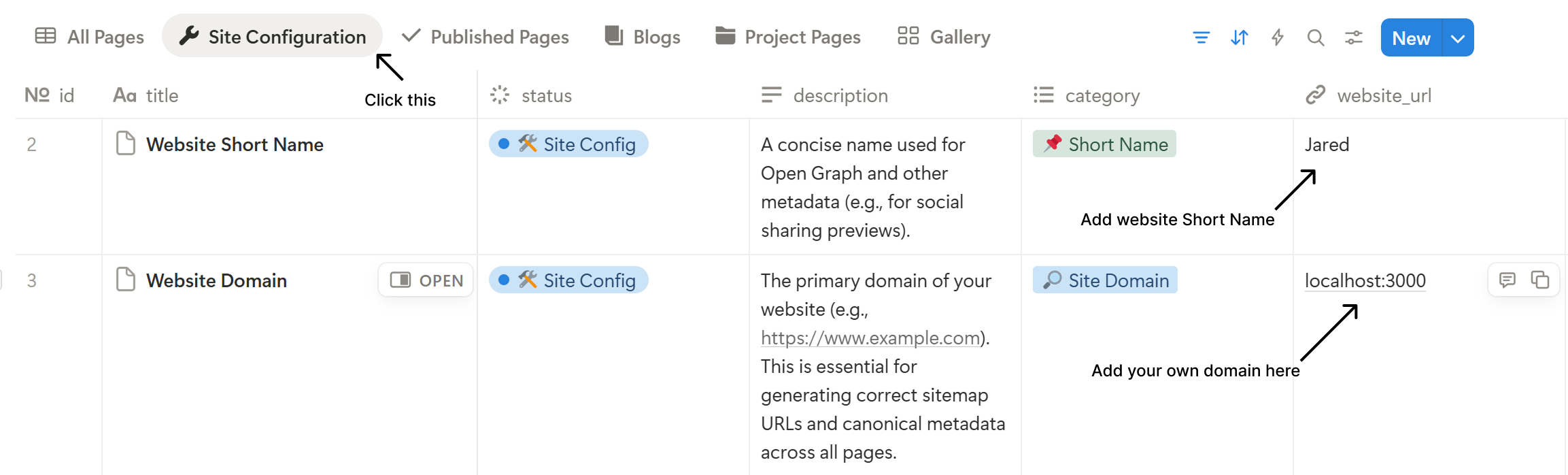Open view settings sliders icon
Viewport: 1568px width, 475px height.
point(1353,37)
